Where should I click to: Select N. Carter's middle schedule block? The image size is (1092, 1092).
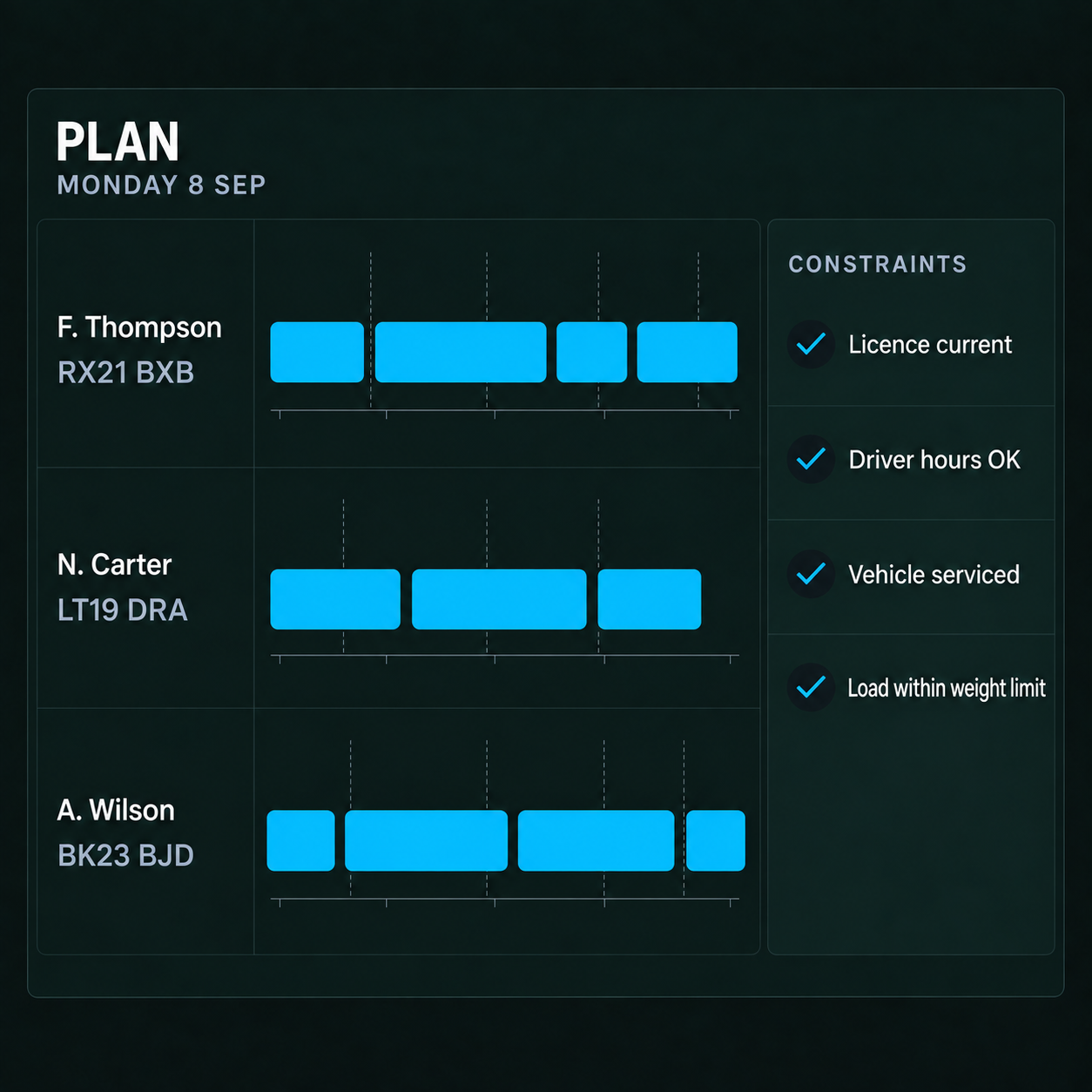click(499, 599)
